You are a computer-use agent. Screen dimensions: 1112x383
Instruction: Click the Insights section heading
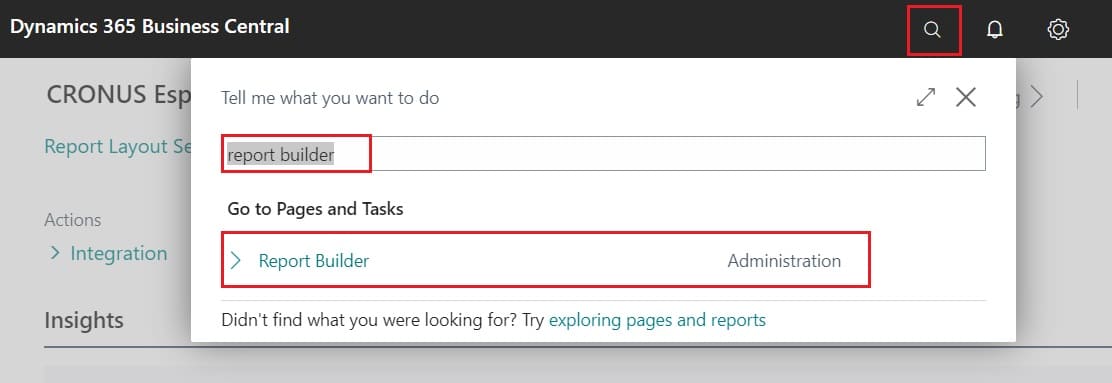84,321
